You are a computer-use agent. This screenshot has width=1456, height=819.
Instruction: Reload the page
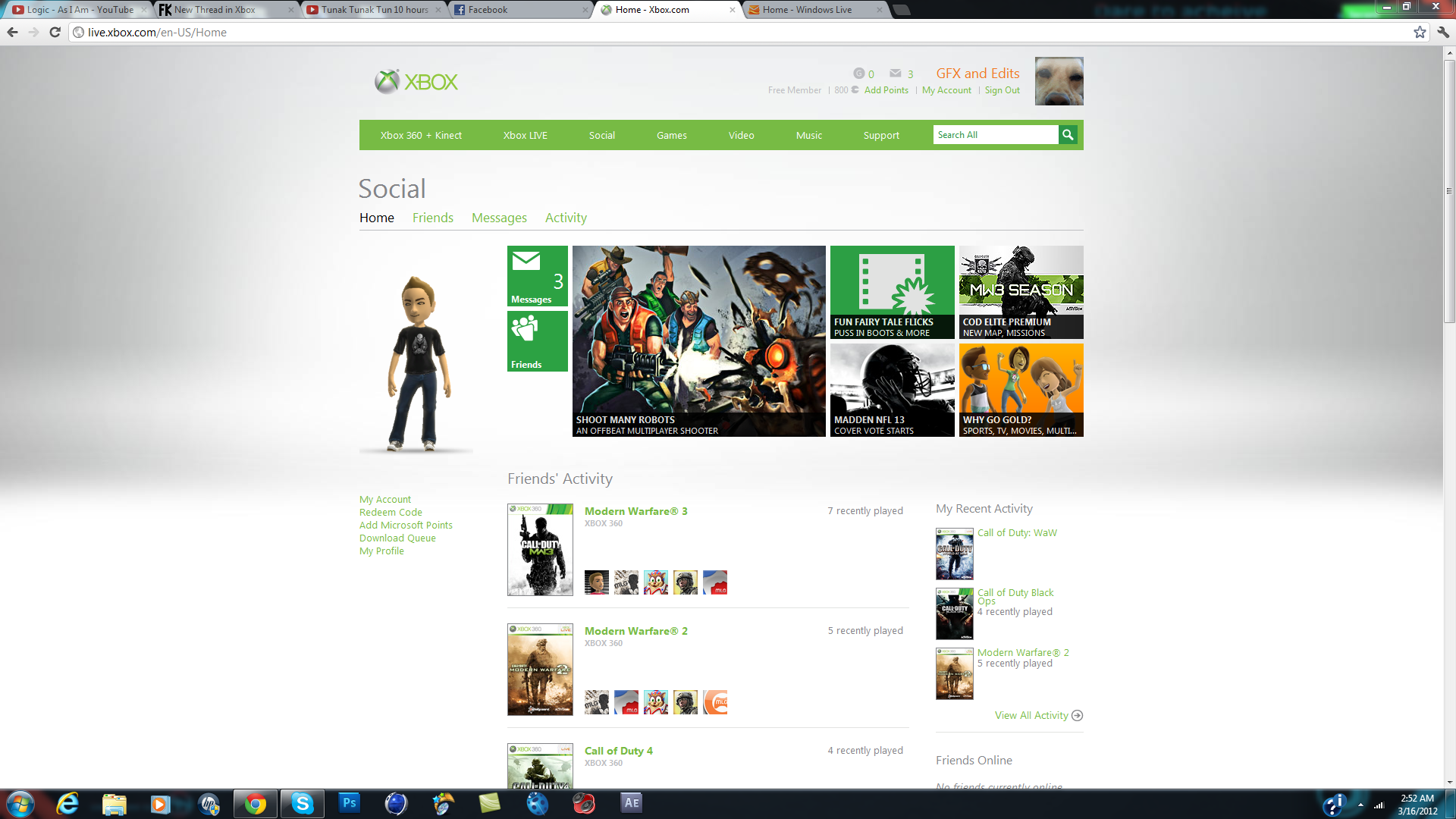[55, 32]
